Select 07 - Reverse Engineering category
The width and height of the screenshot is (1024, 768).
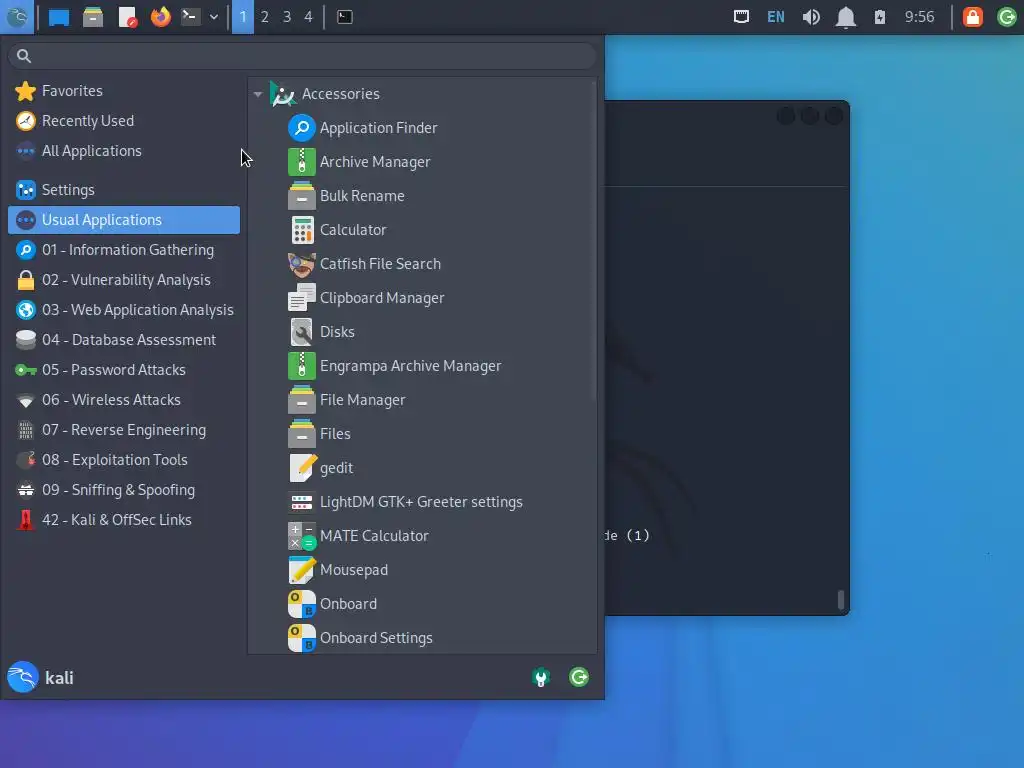[124, 430]
